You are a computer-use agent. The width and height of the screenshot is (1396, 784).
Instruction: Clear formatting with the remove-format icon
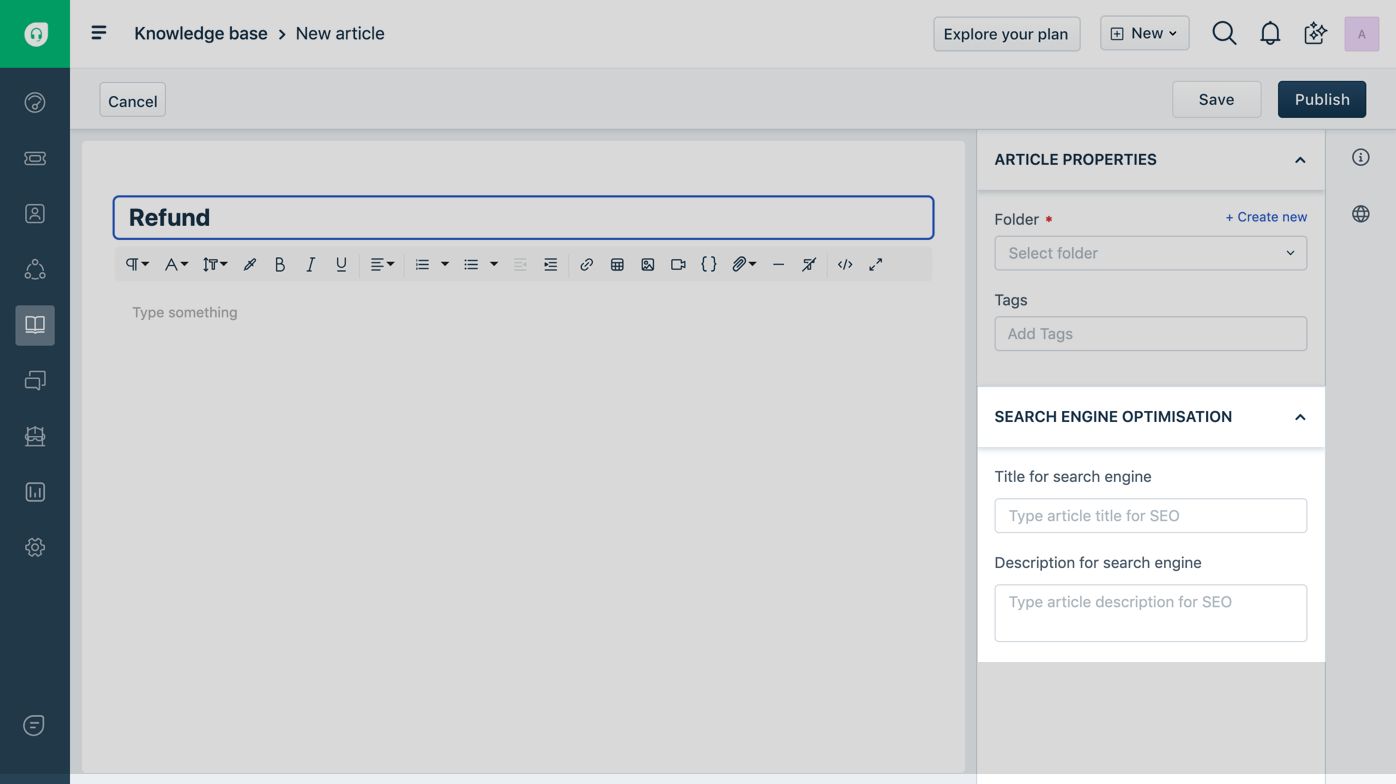click(808, 264)
